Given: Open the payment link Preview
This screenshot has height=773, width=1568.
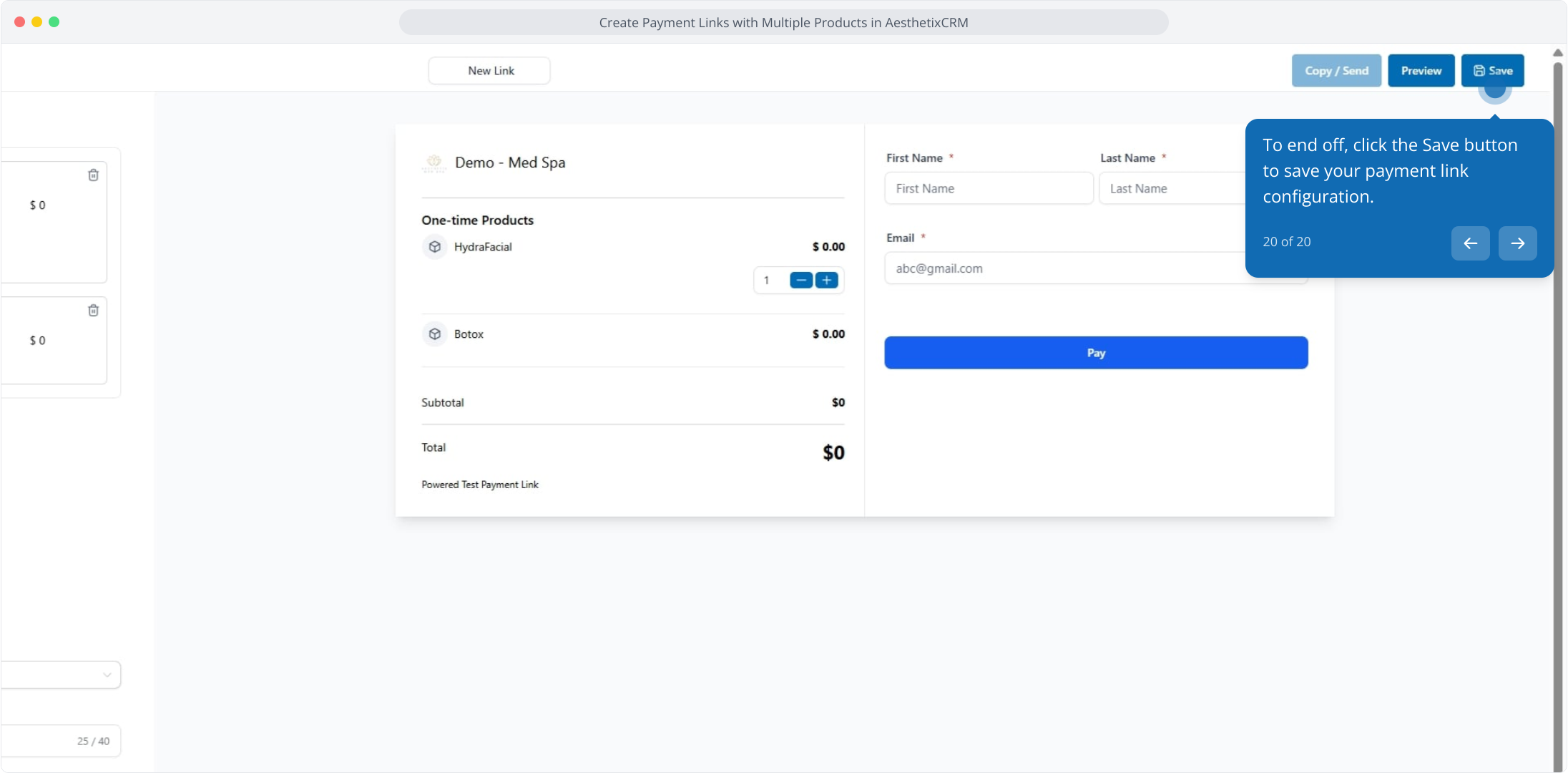Looking at the screenshot, I should (x=1421, y=71).
